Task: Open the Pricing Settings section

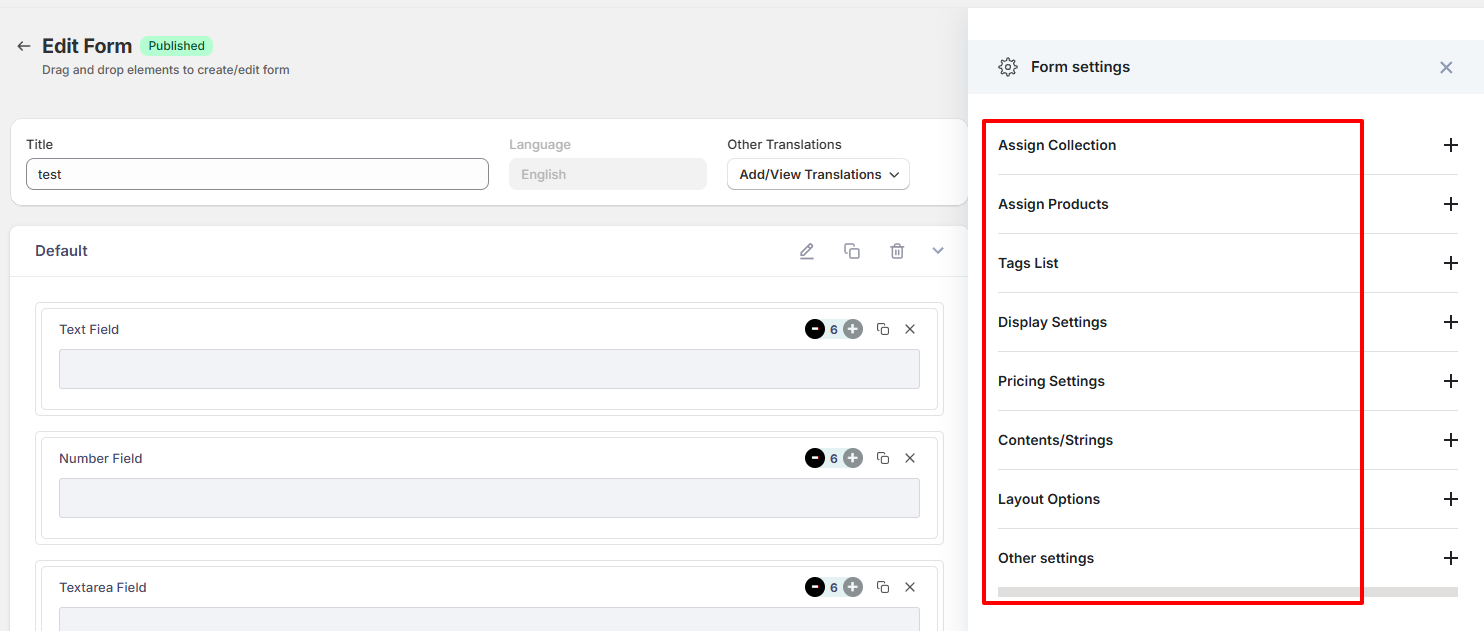Action: (1450, 381)
